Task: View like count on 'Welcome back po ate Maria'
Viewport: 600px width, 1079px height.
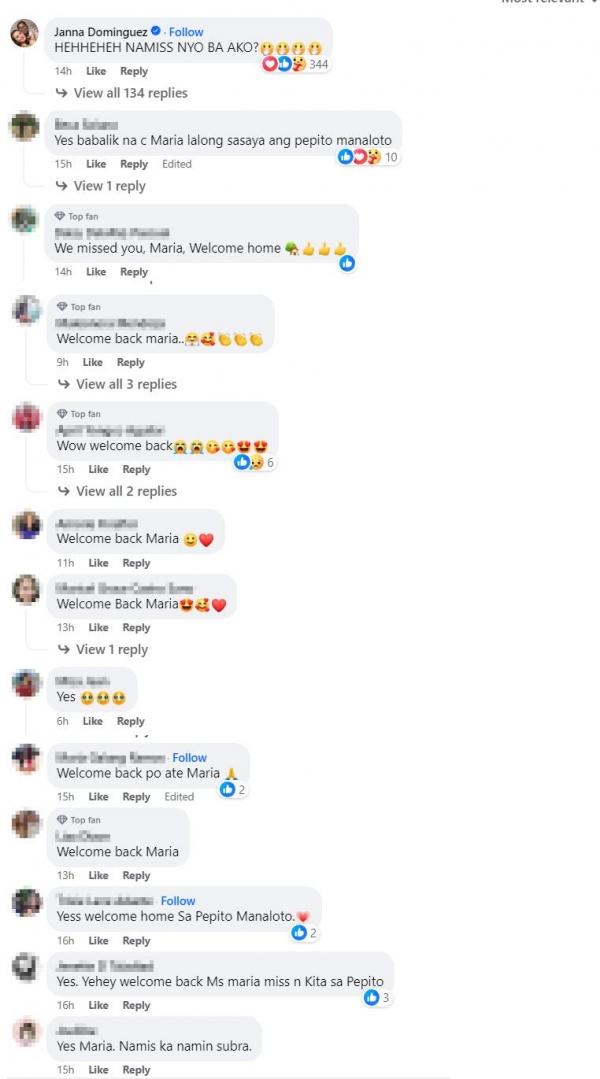Action: (x=233, y=789)
